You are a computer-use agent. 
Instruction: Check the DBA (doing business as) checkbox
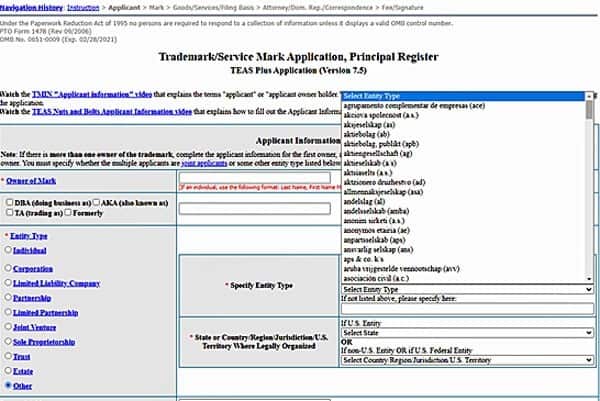(10, 202)
